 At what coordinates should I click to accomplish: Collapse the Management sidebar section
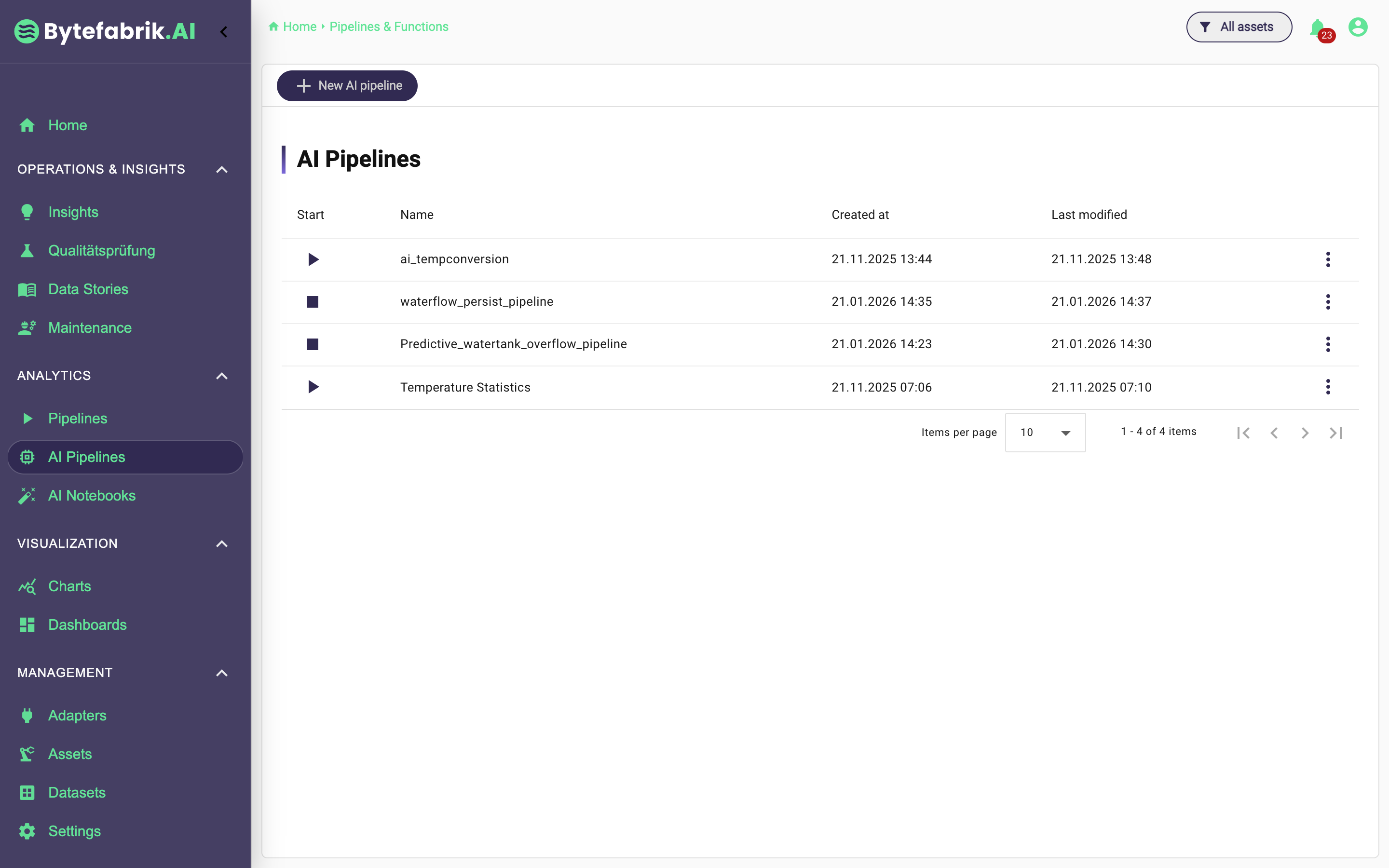pyautogui.click(x=221, y=673)
